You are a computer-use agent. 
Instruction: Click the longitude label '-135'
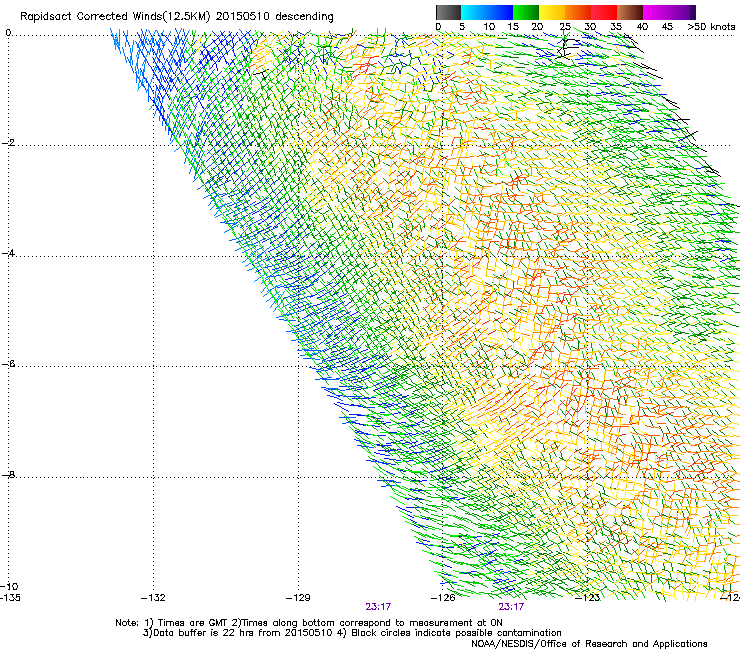coord(10,598)
